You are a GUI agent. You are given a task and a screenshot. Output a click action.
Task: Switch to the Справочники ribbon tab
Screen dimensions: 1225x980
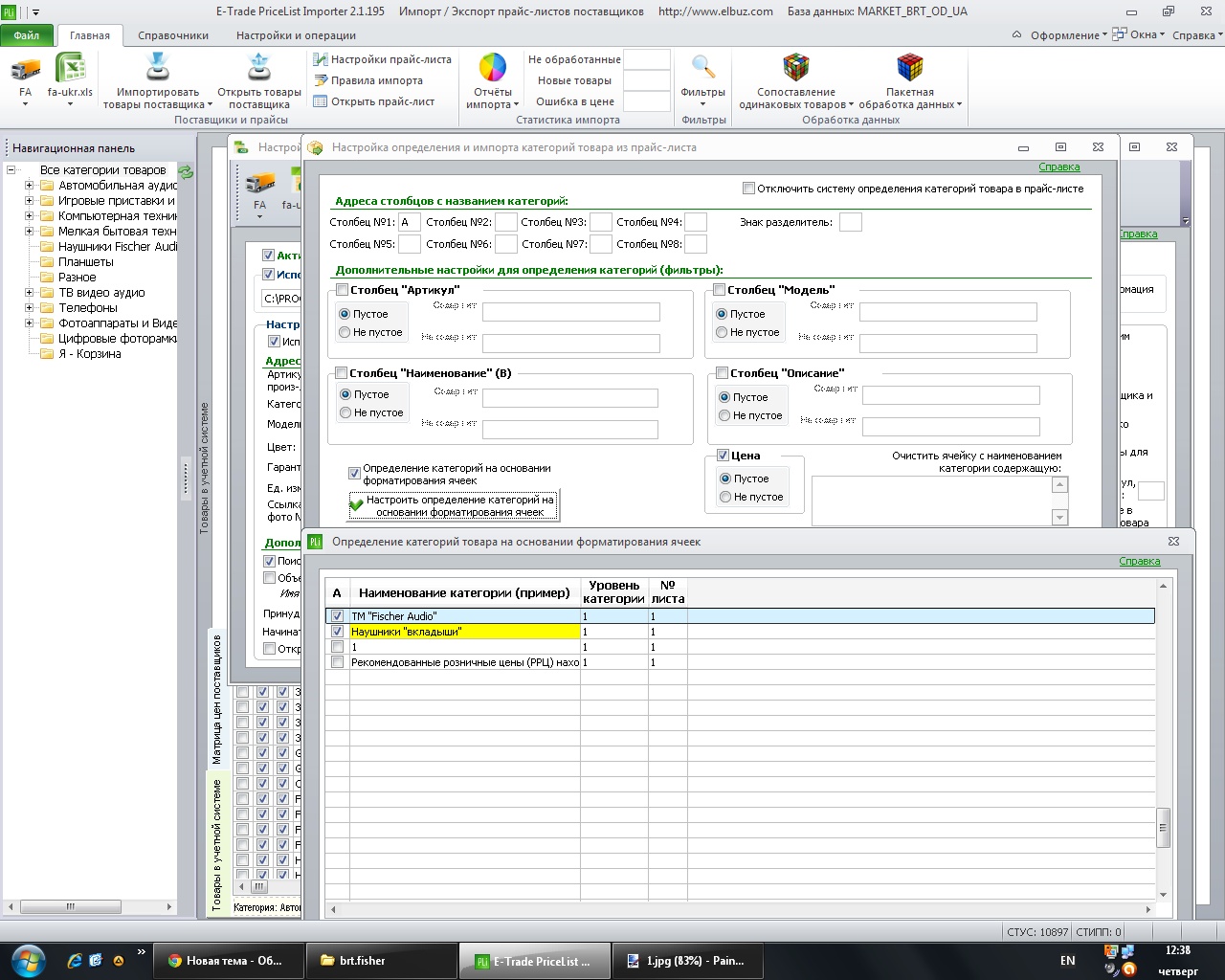tap(173, 35)
